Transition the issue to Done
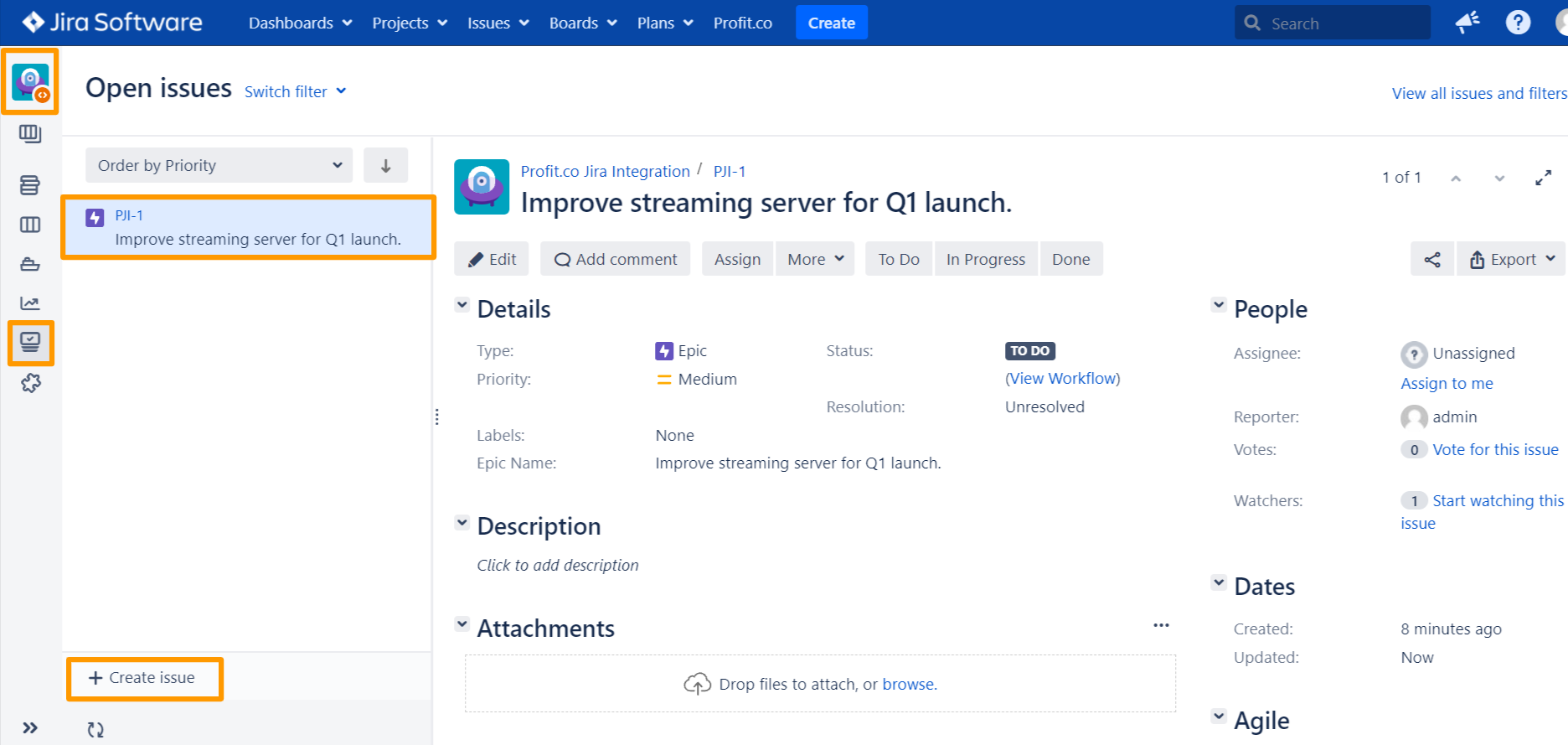This screenshot has height=745, width=1568. (1070, 259)
